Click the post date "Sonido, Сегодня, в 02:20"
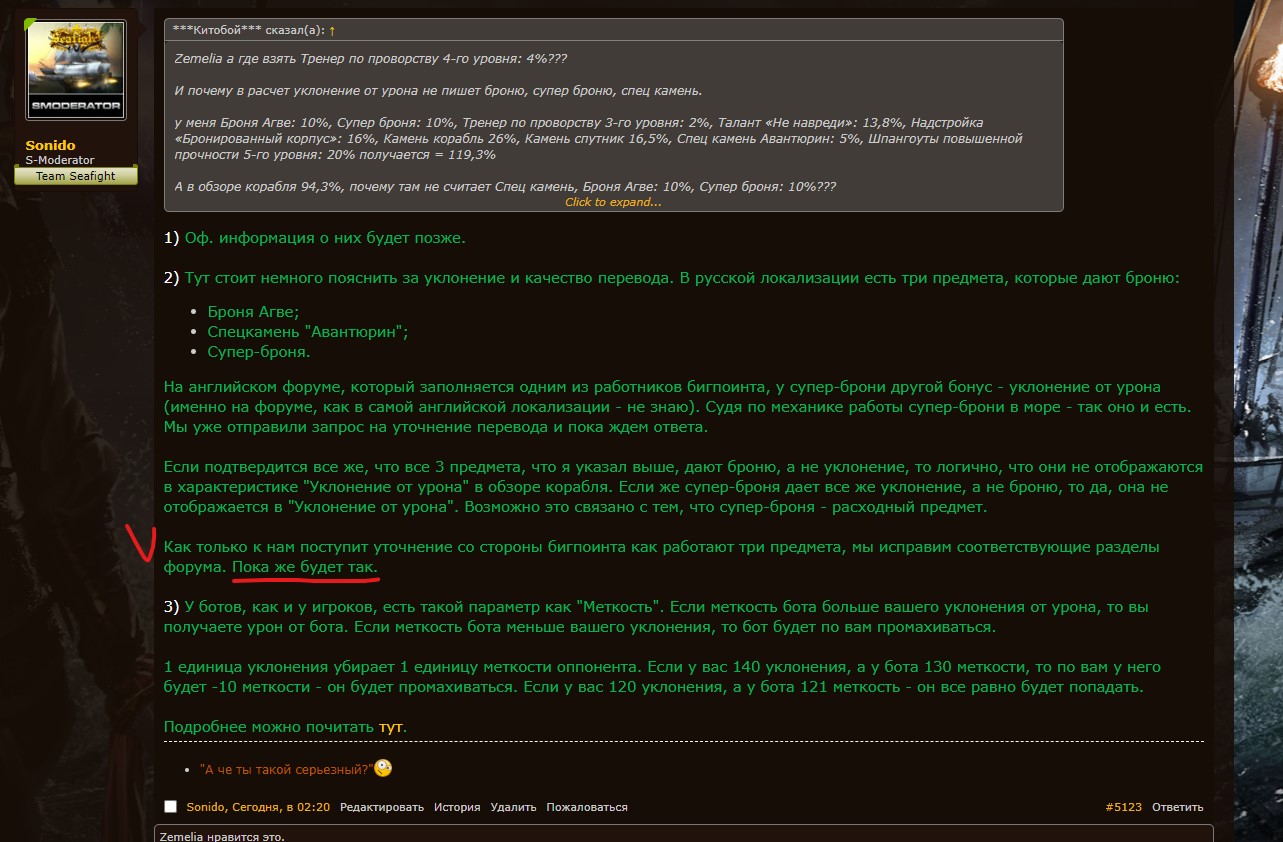Screen dimensions: 1283x842 258,807
